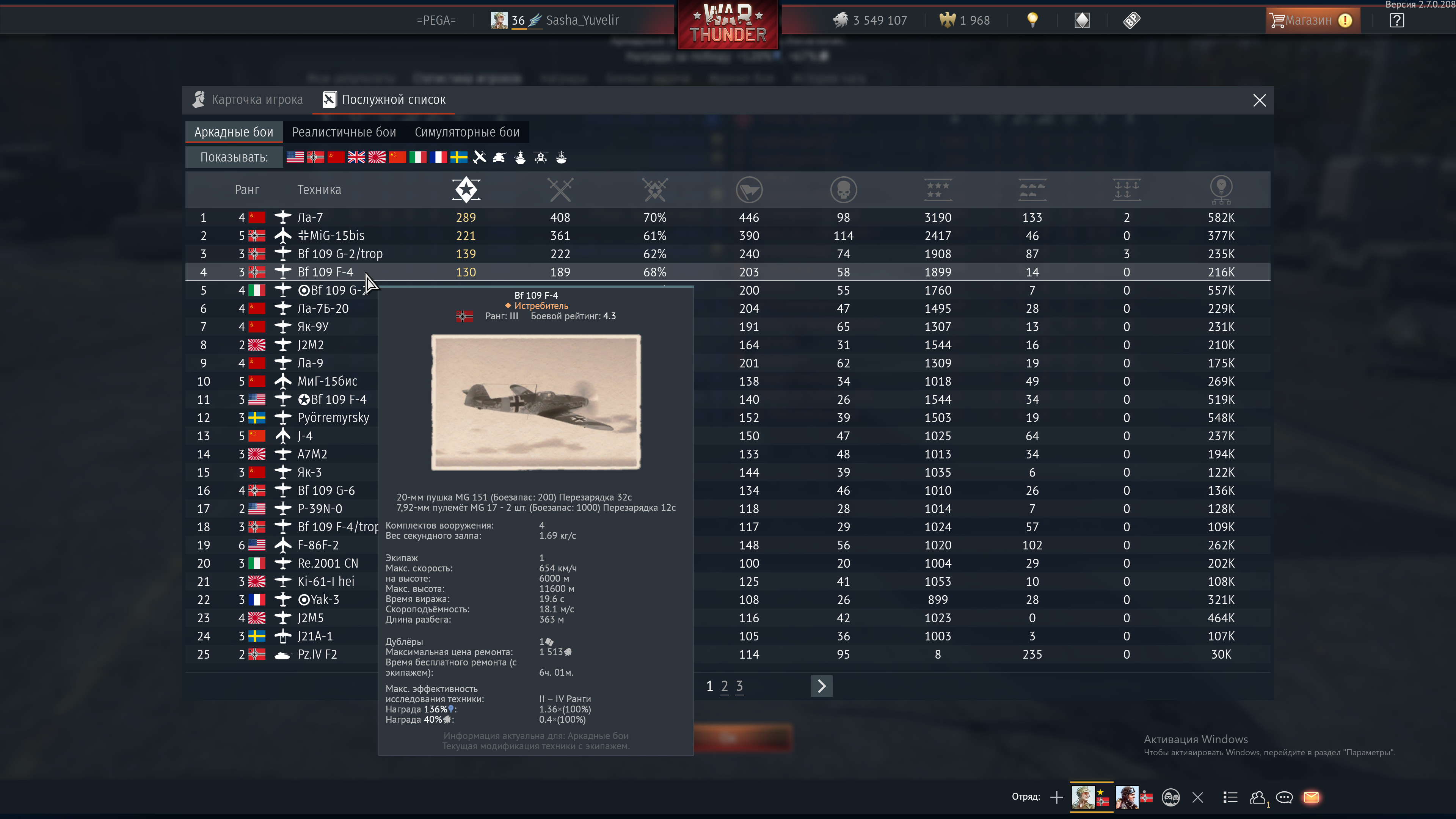The width and height of the screenshot is (1456, 819).
Task: Open squad chat icon at bottom
Action: coord(1170,797)
